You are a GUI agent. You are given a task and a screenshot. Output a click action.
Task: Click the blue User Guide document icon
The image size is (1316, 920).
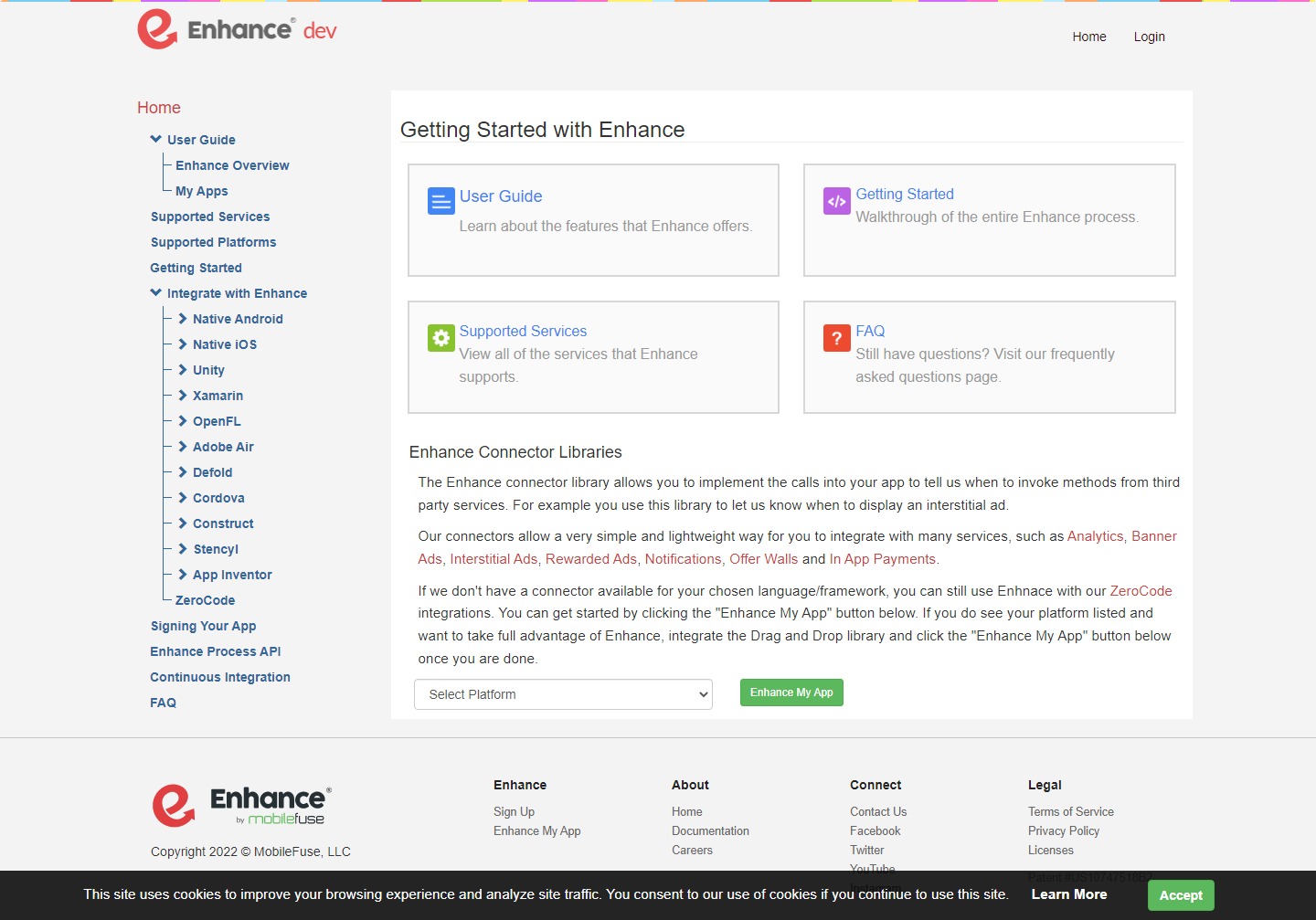click(x=440, y=201)
